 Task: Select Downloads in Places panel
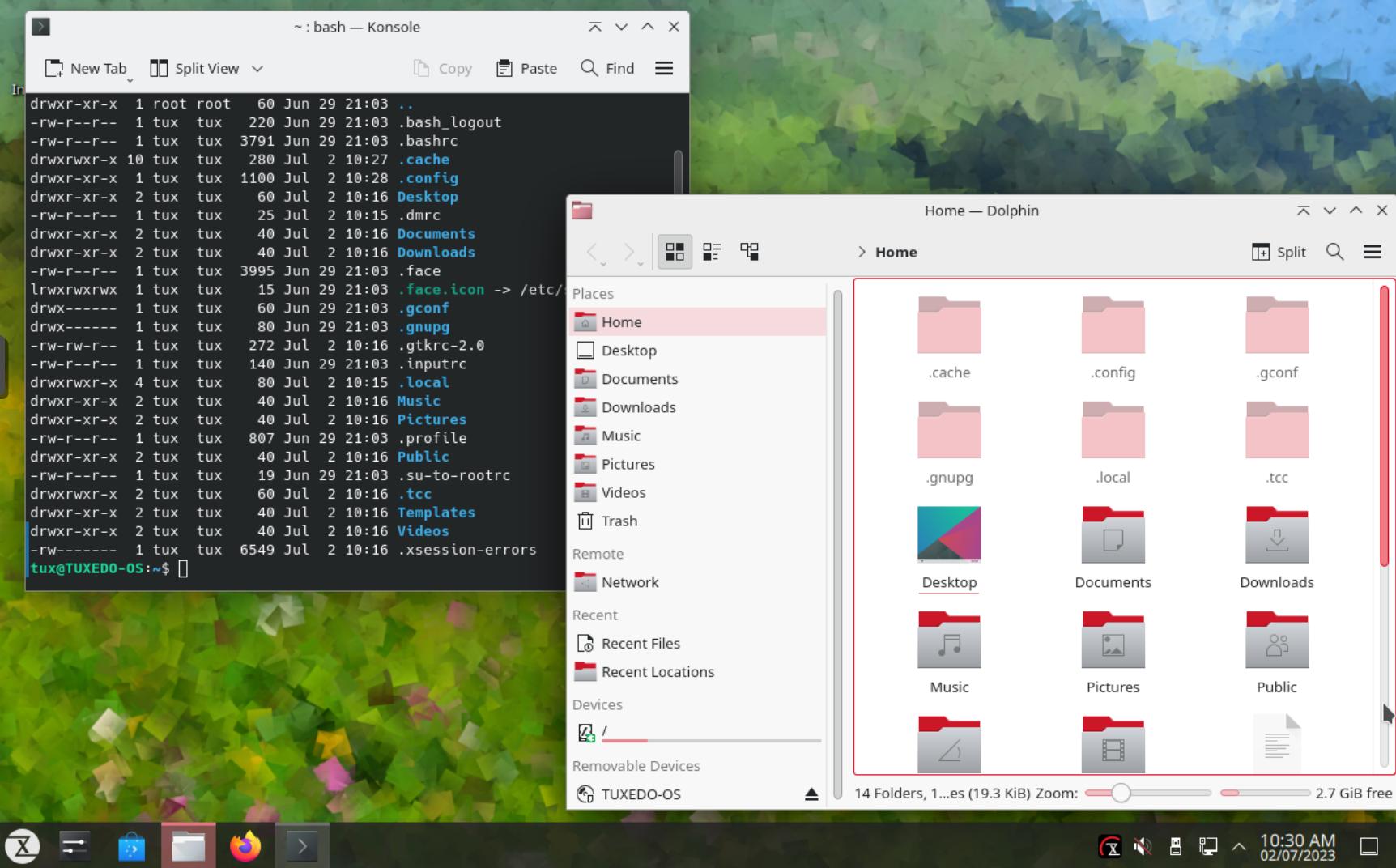coord(698,406)
